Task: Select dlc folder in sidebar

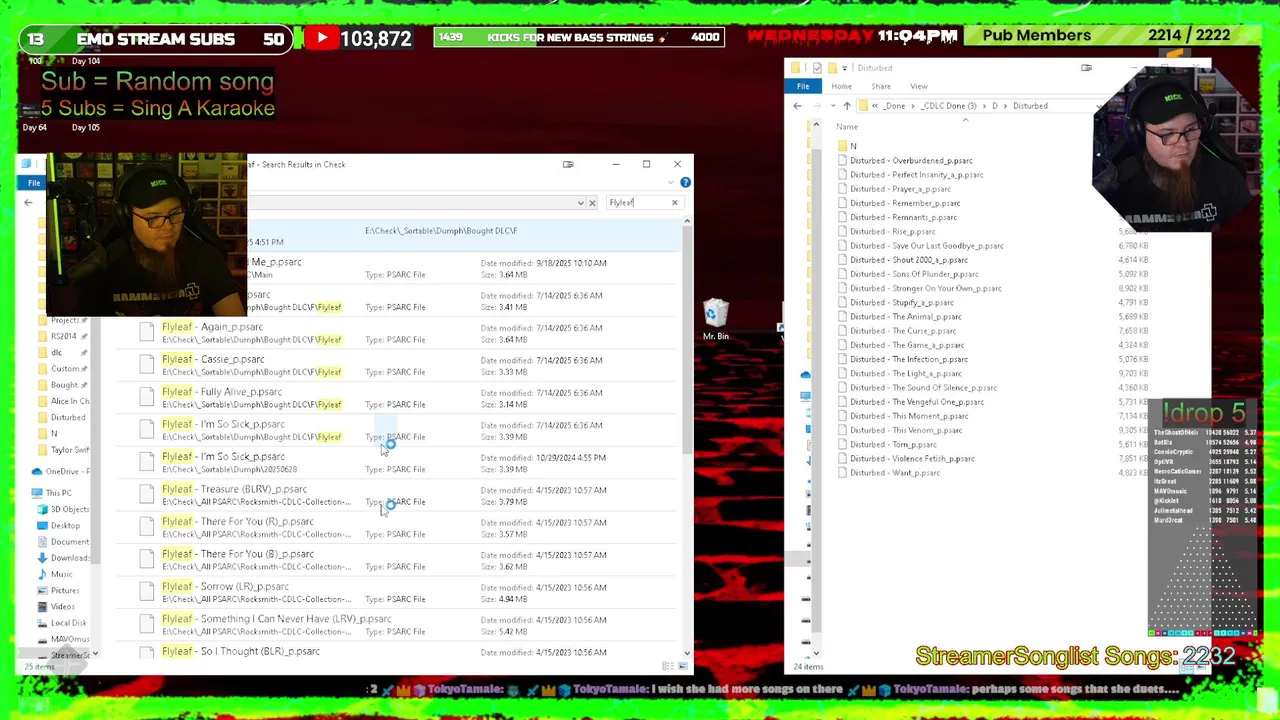Action: 57,352
